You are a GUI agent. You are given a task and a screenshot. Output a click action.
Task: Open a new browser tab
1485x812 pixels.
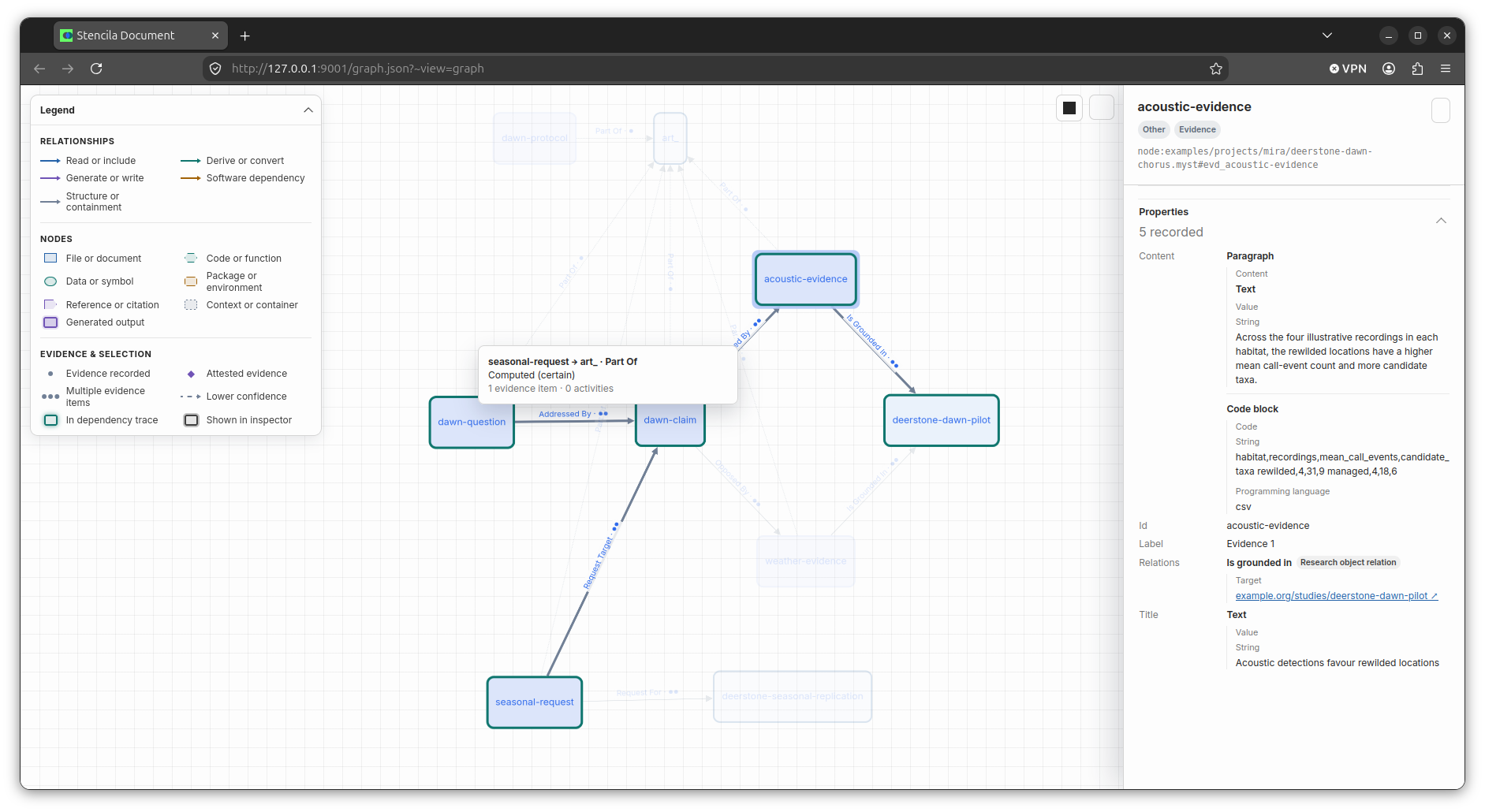(x=245, y=35)
